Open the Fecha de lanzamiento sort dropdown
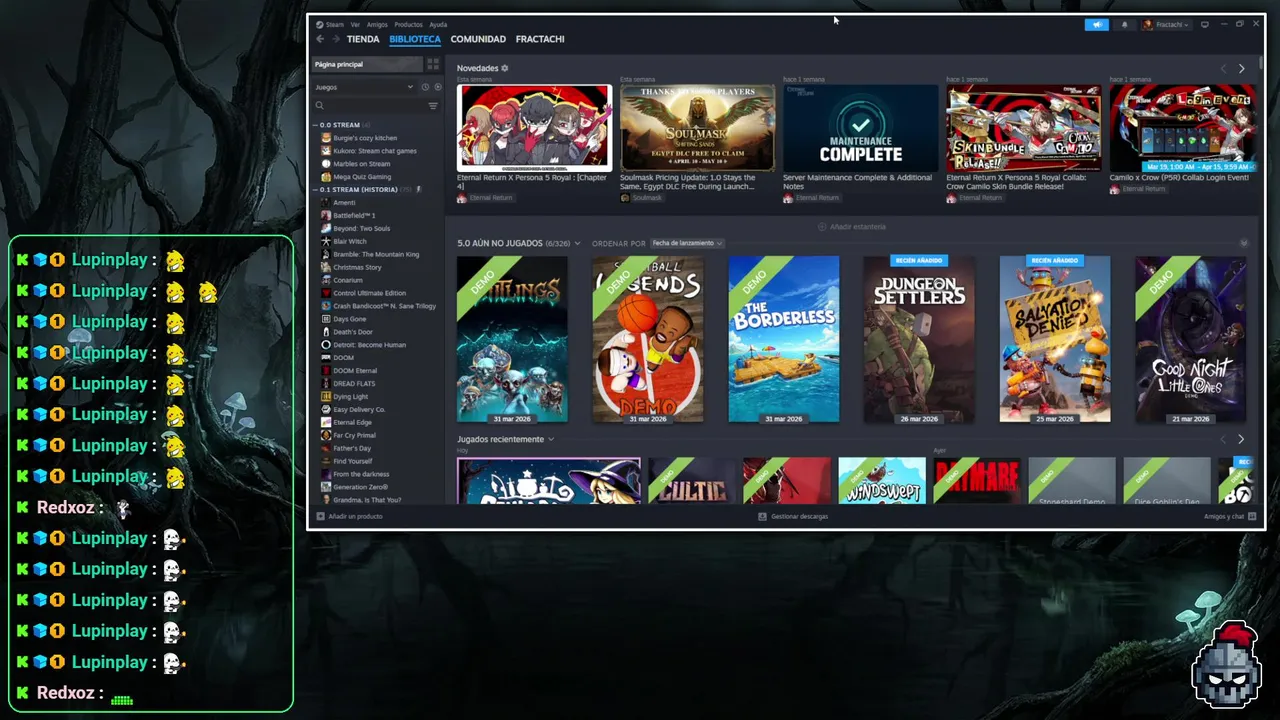Screen dimensions: 1280x720 click(x=687, y=243)
